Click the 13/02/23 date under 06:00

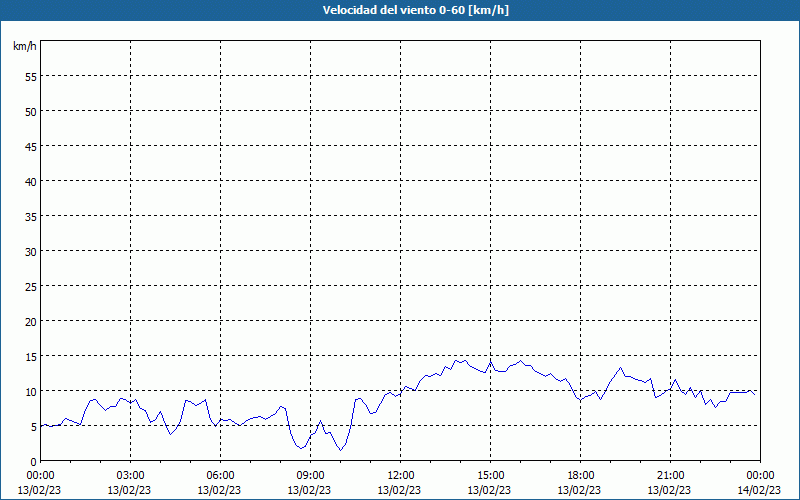pos(219,490)
